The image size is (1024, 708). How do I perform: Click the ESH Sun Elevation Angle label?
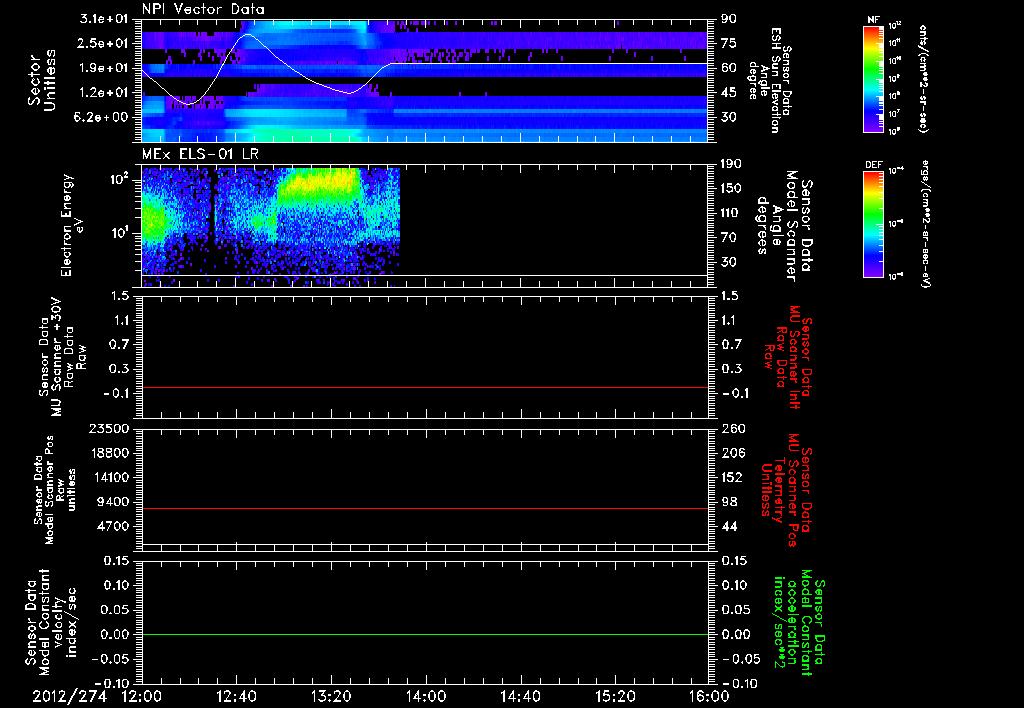[x=769, y=80]
